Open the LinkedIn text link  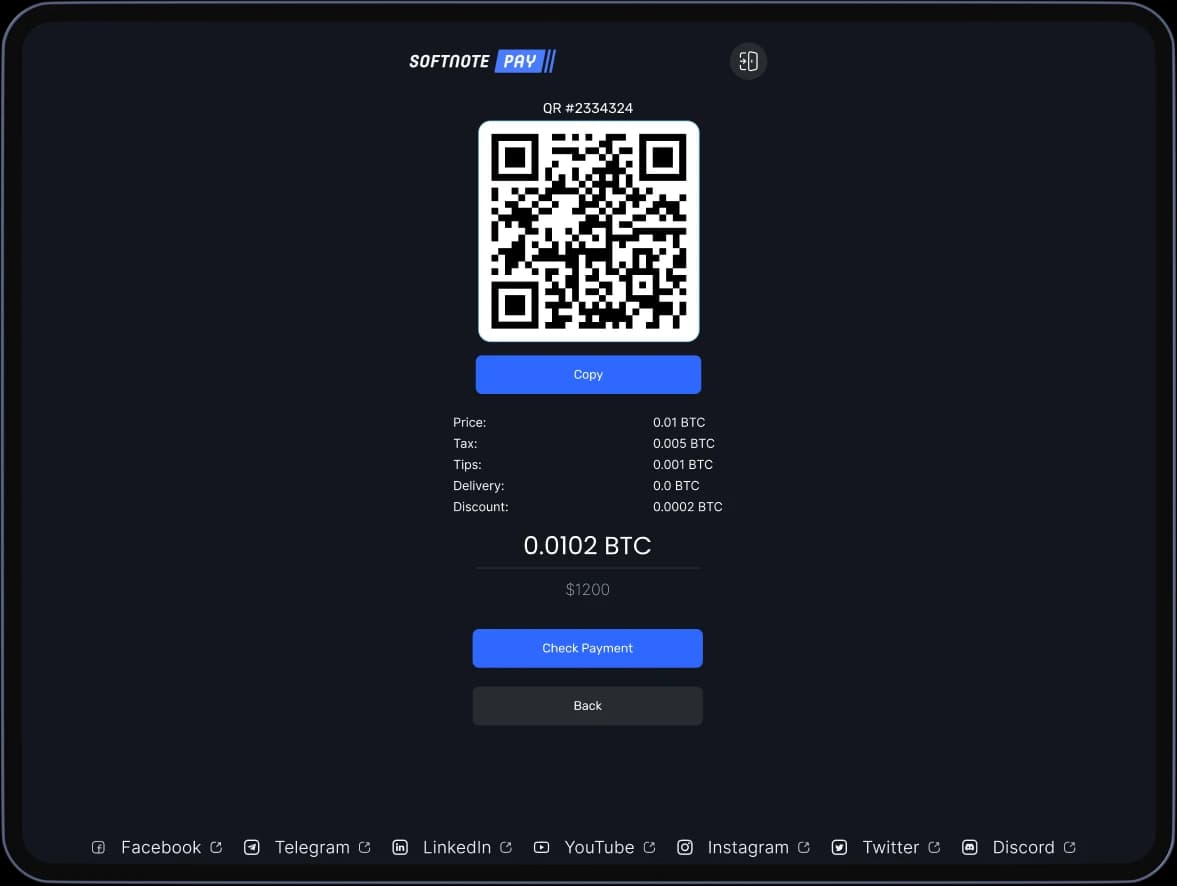pyautogui.click(x=457, y=848)
